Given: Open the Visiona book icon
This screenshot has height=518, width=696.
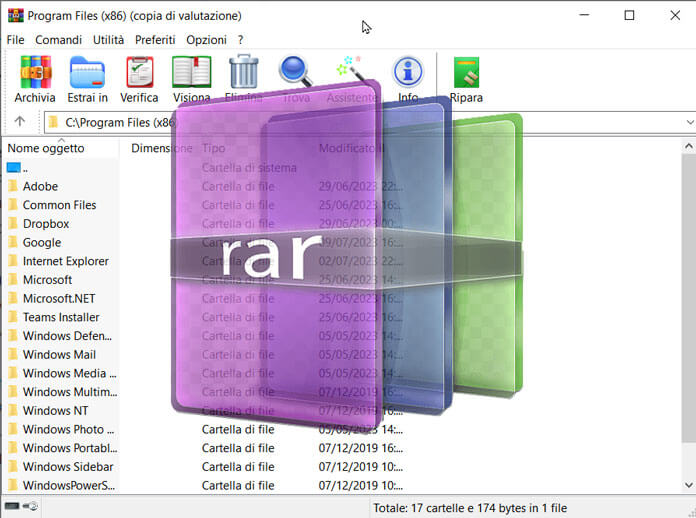Looking at the screenshot, I should pos(191,72).
